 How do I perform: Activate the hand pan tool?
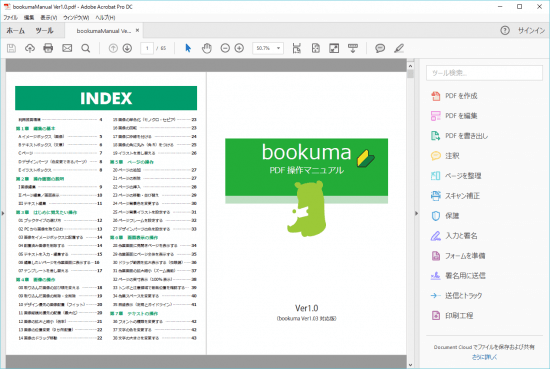[x=207, y=48]
